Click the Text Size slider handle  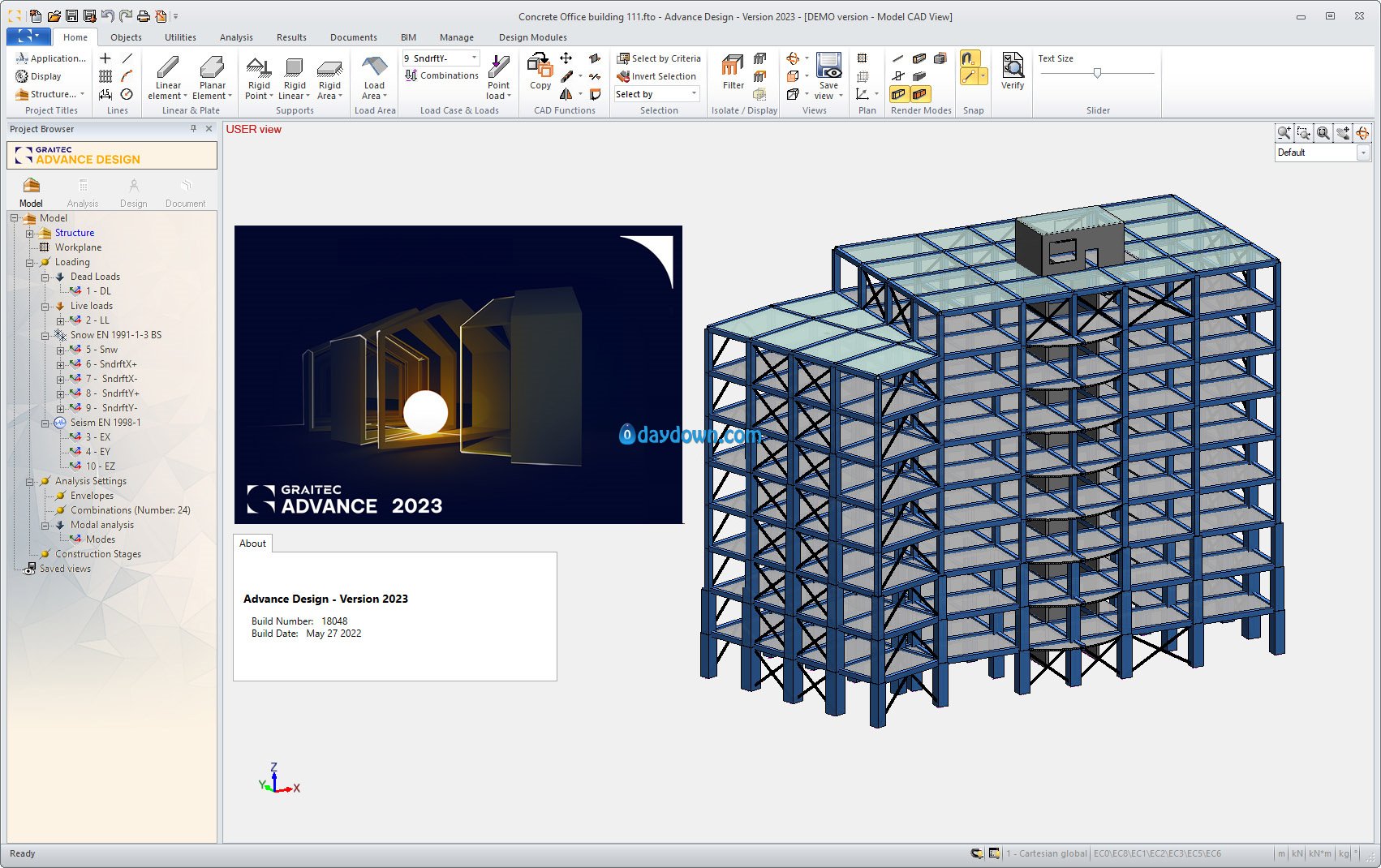[x=1097, y=73]
